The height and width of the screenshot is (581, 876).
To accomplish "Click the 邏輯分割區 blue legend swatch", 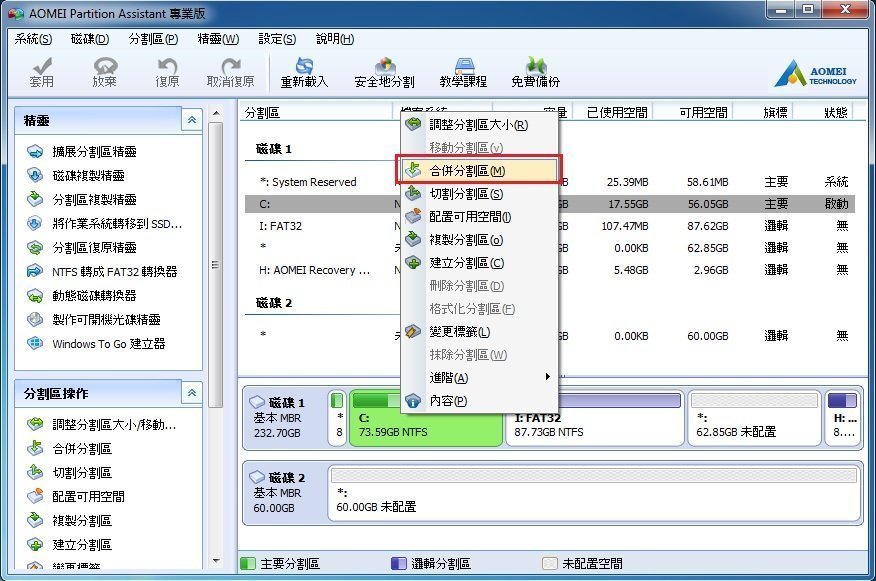I will (398, 563).
